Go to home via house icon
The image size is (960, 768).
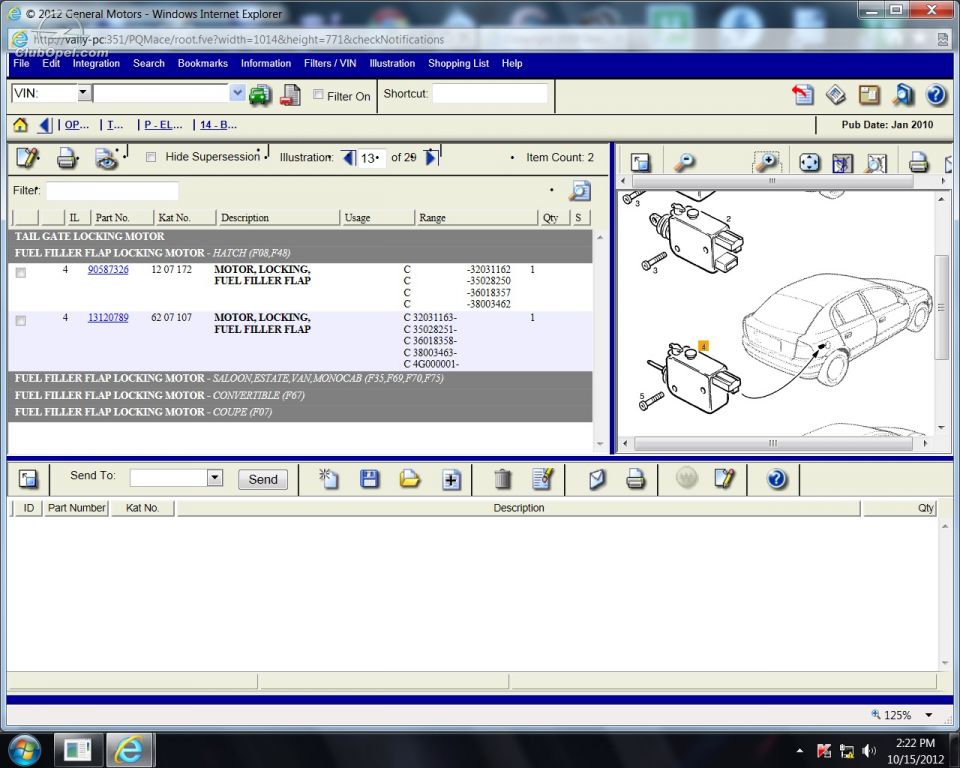(x=20, y=125)
